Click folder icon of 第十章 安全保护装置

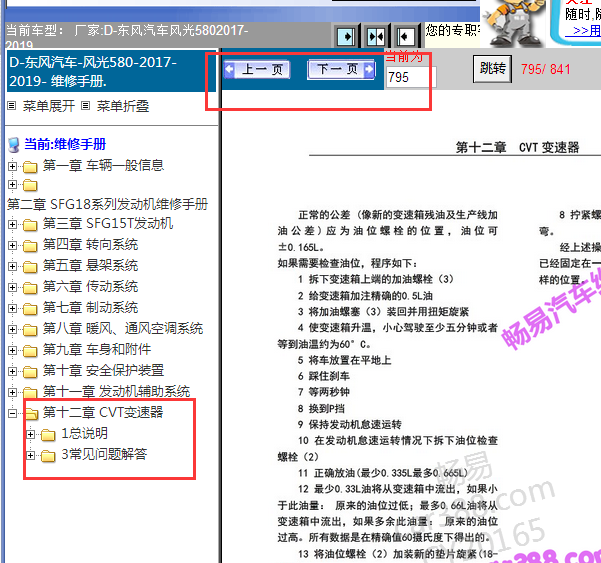pos(30,372)
